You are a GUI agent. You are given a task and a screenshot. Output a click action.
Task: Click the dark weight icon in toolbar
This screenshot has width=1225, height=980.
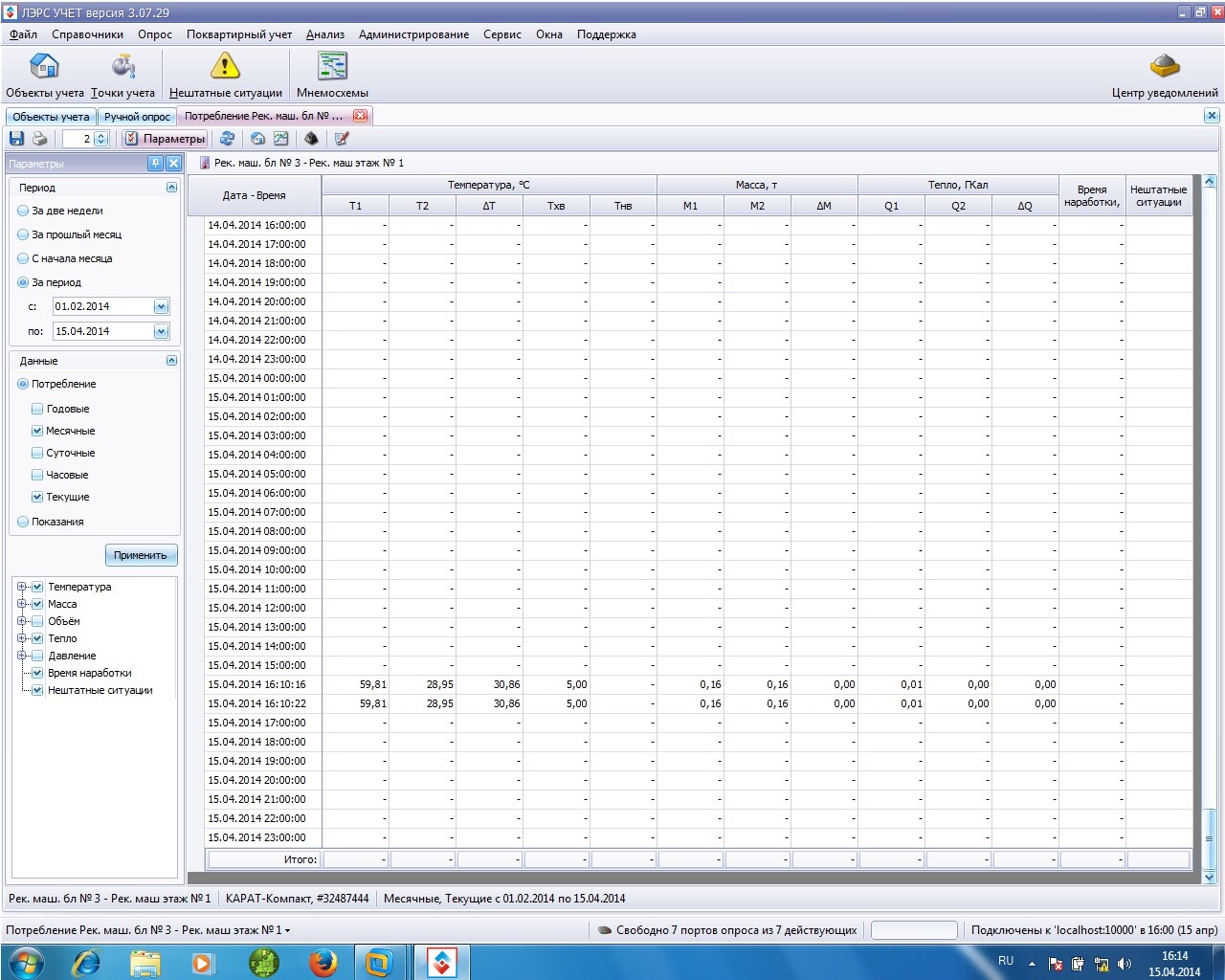311,139
